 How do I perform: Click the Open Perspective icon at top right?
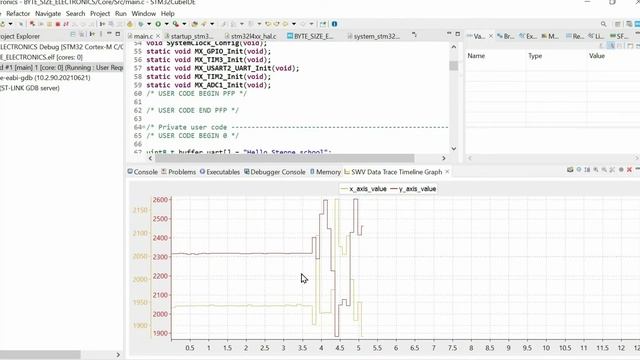(618, 24)
